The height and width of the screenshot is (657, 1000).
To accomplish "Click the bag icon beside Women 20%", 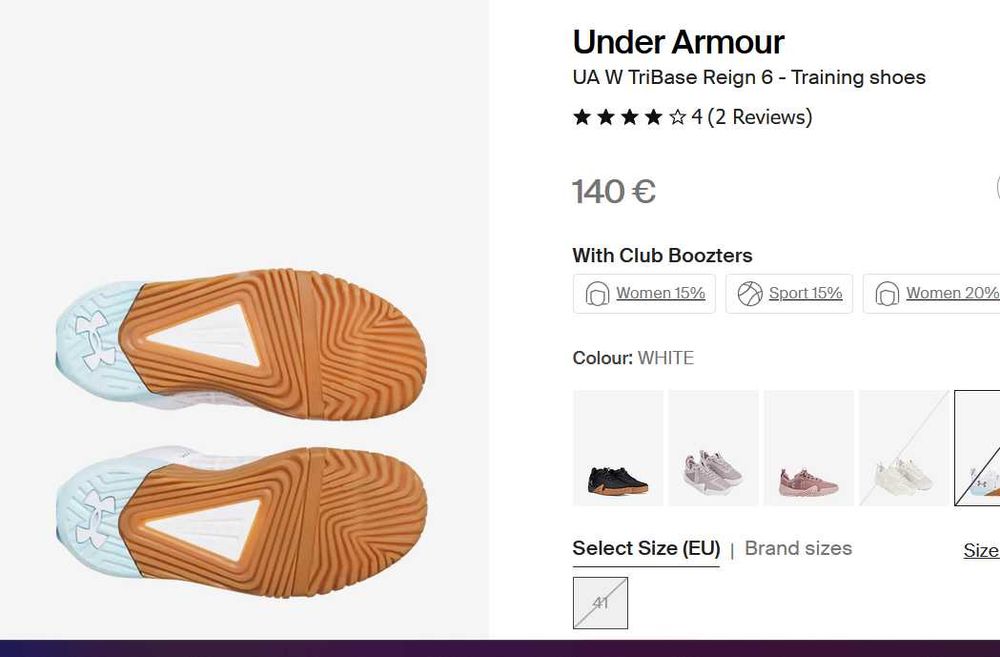I will [x=887, y=294].
